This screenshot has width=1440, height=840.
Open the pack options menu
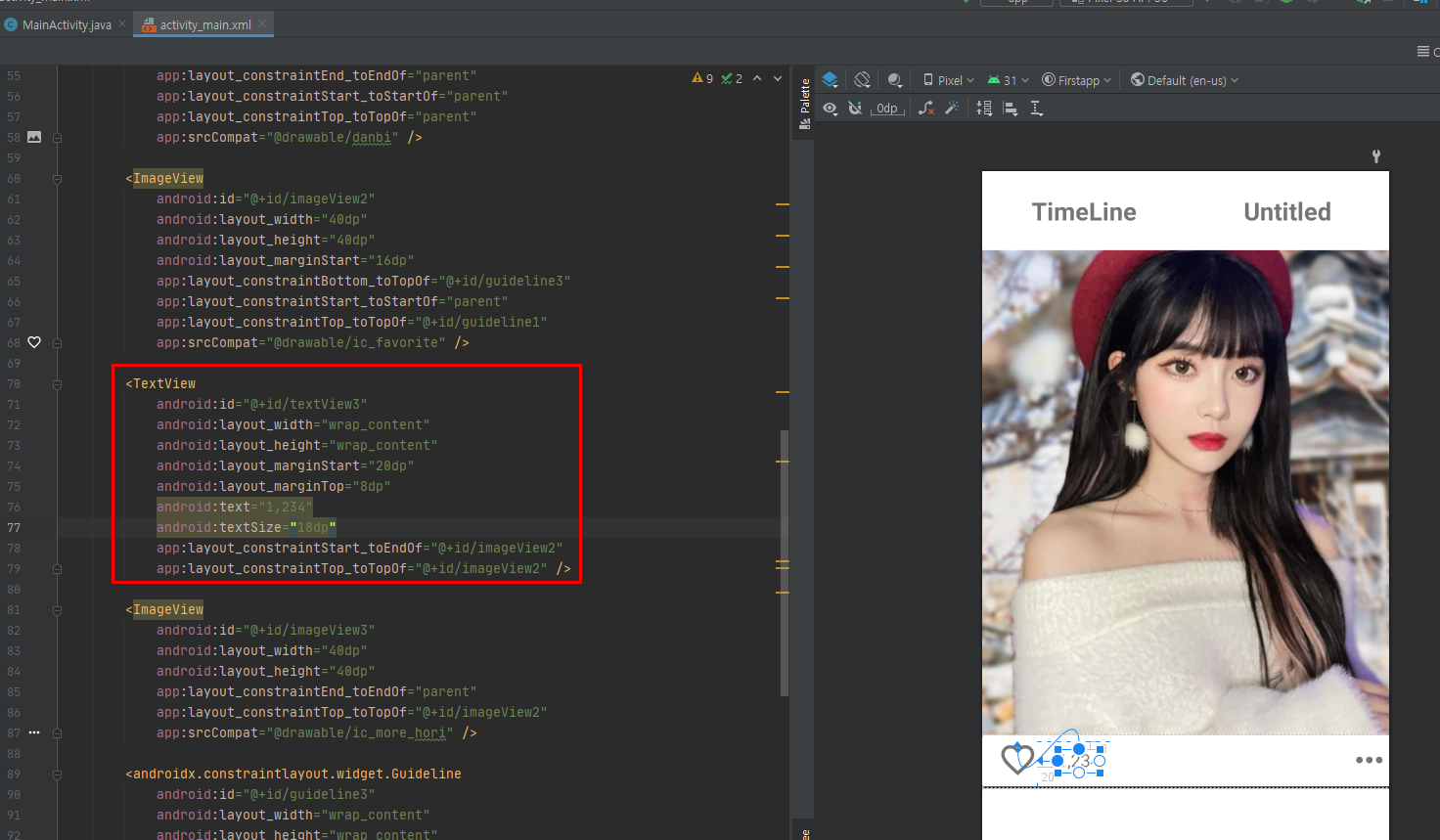[984, 109]
